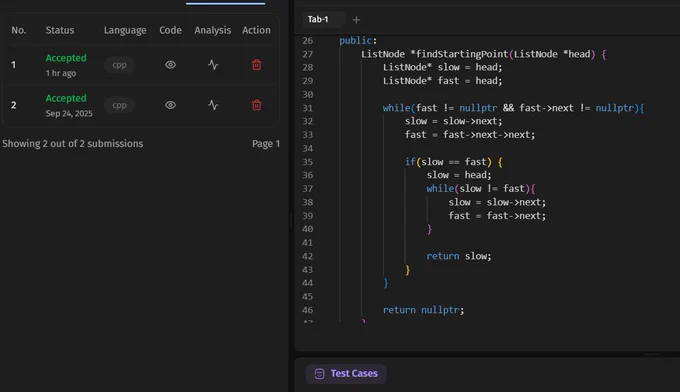The image size is (680, 392).
Task: Click line number 46 in the gutter
Action: 307,310
